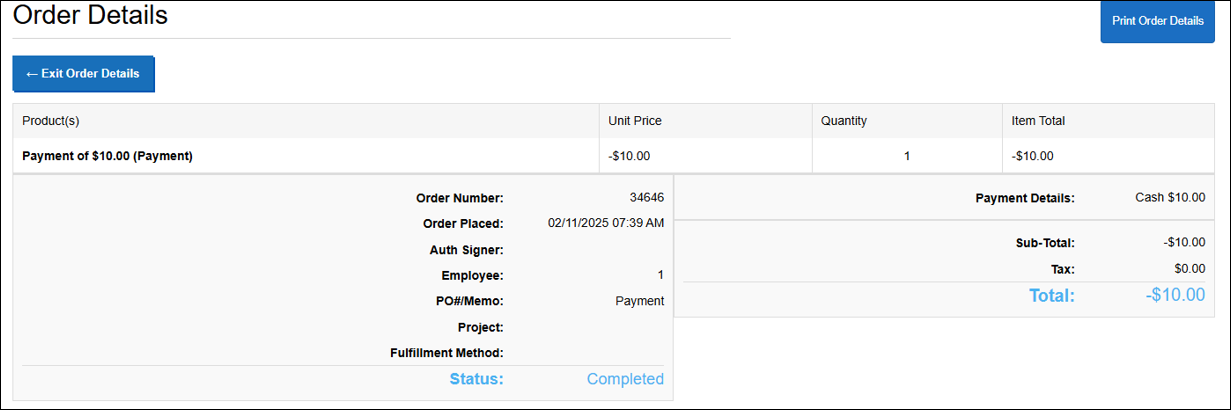Screen dimensions: 1231x410
Task: Click the Print Order Details button
Action: [x=1157, y=21]
